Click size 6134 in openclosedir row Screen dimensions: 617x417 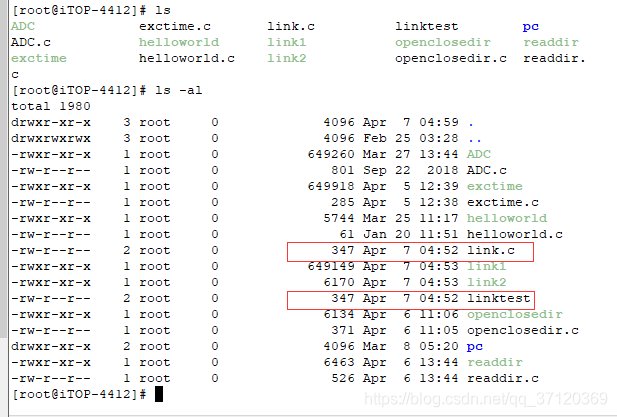pos(339,314)
